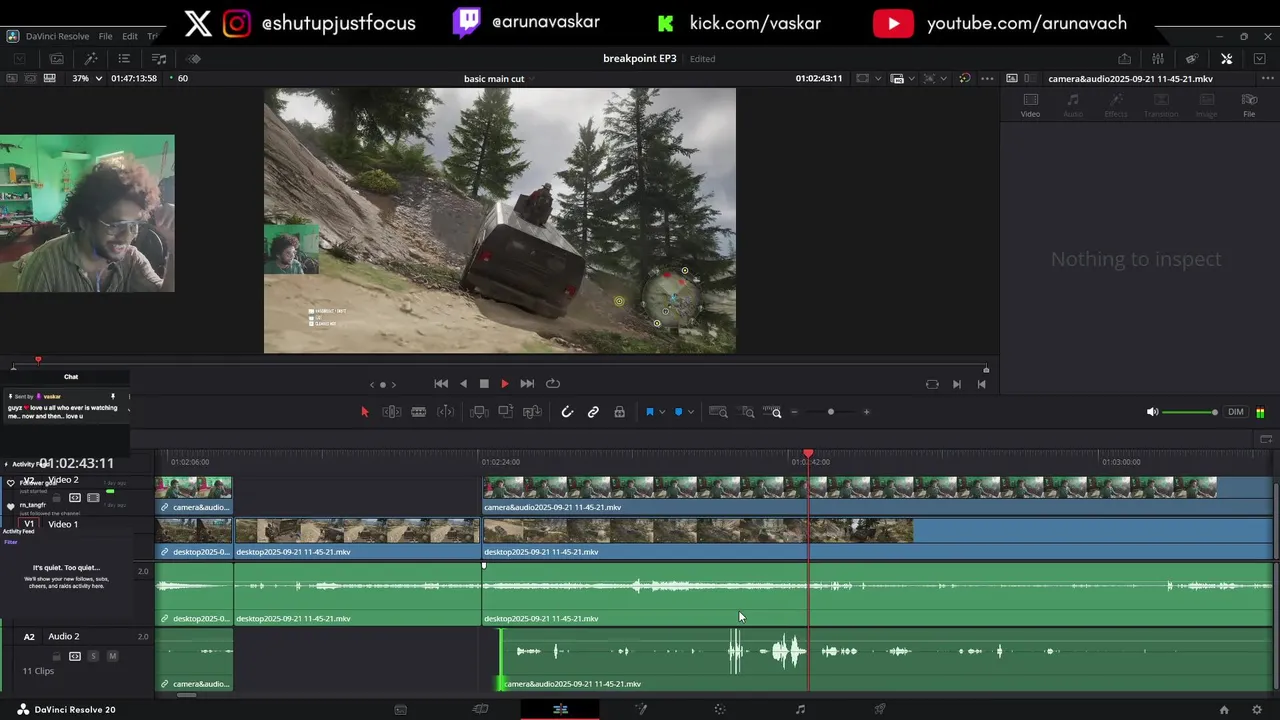The image size is (1280, 720).
Task: Switch to Inspector Audio tab
Action: pyautogui.click(x=1073, y=105)
